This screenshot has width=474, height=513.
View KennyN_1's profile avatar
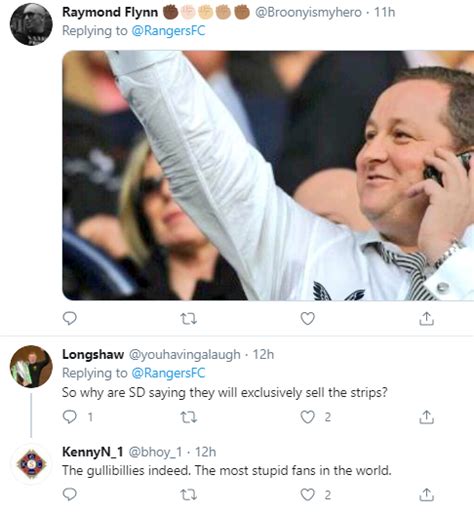pyautogui.click(x=31, y=463)
